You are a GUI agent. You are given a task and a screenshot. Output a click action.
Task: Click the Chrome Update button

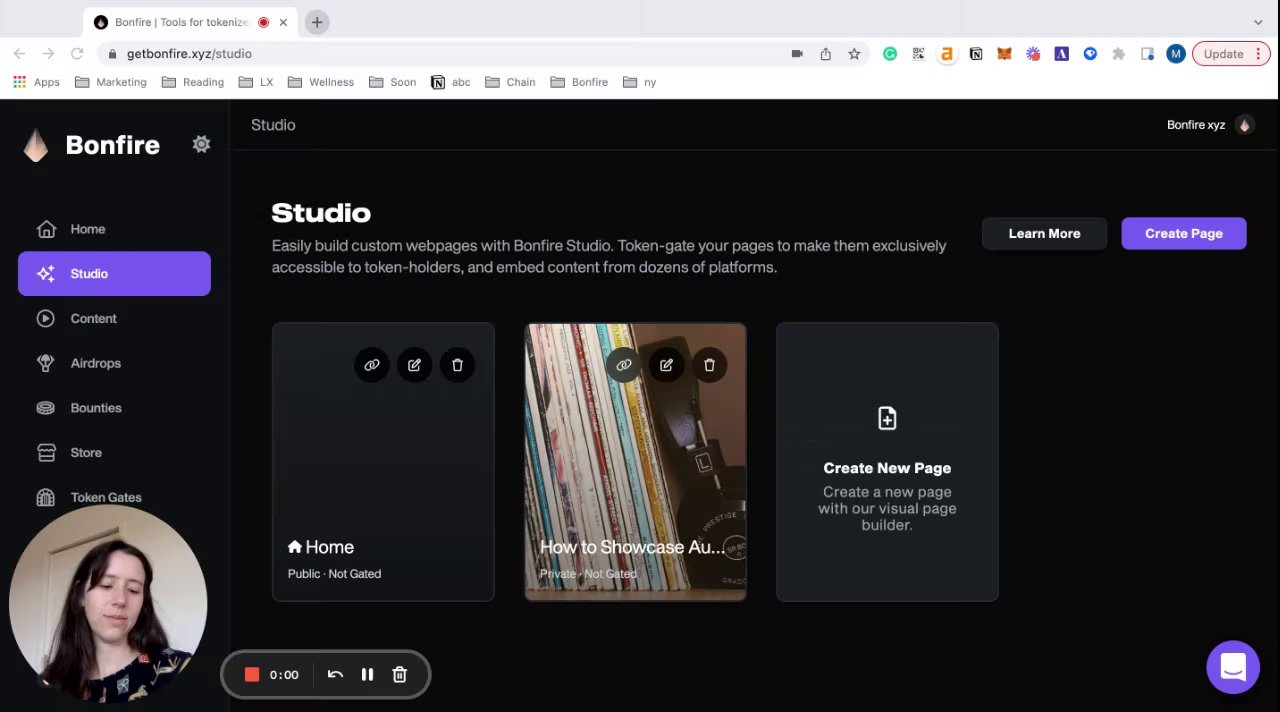pyautogui.click(x=1231, y=54)
